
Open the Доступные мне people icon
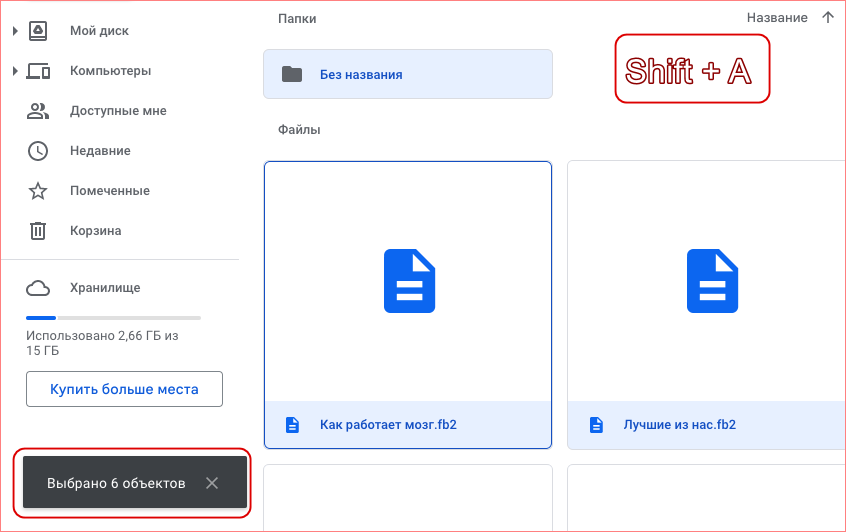pyautogui.click(x=38, y=111)
